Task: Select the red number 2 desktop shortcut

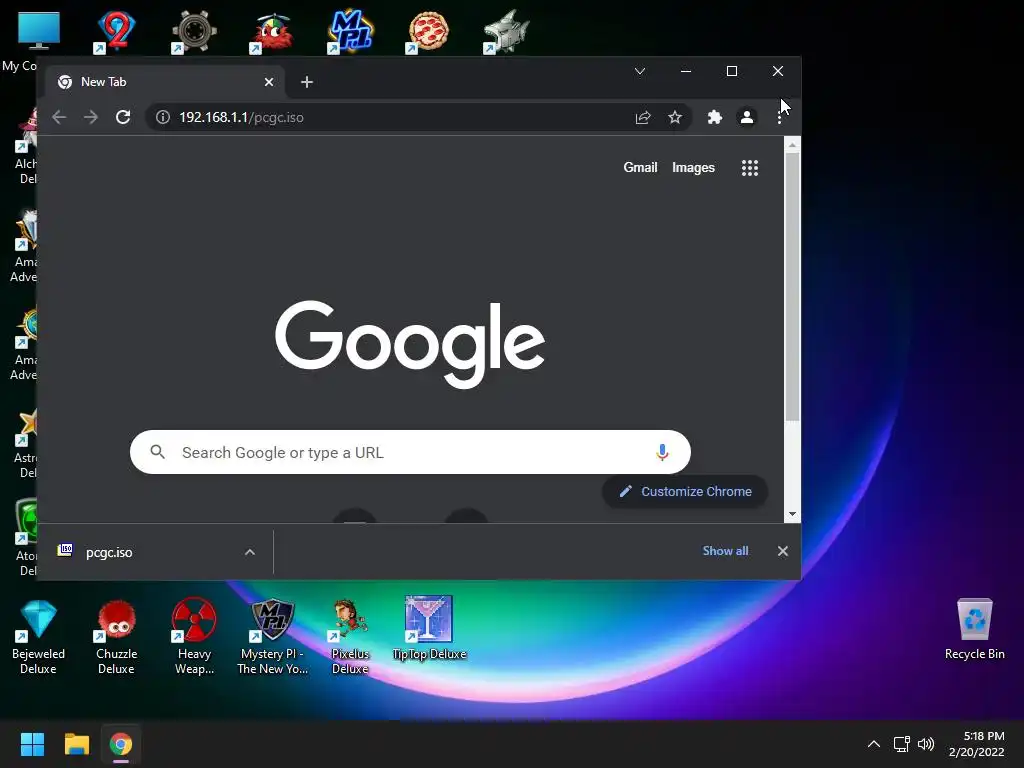Action: tap(116, 31)
